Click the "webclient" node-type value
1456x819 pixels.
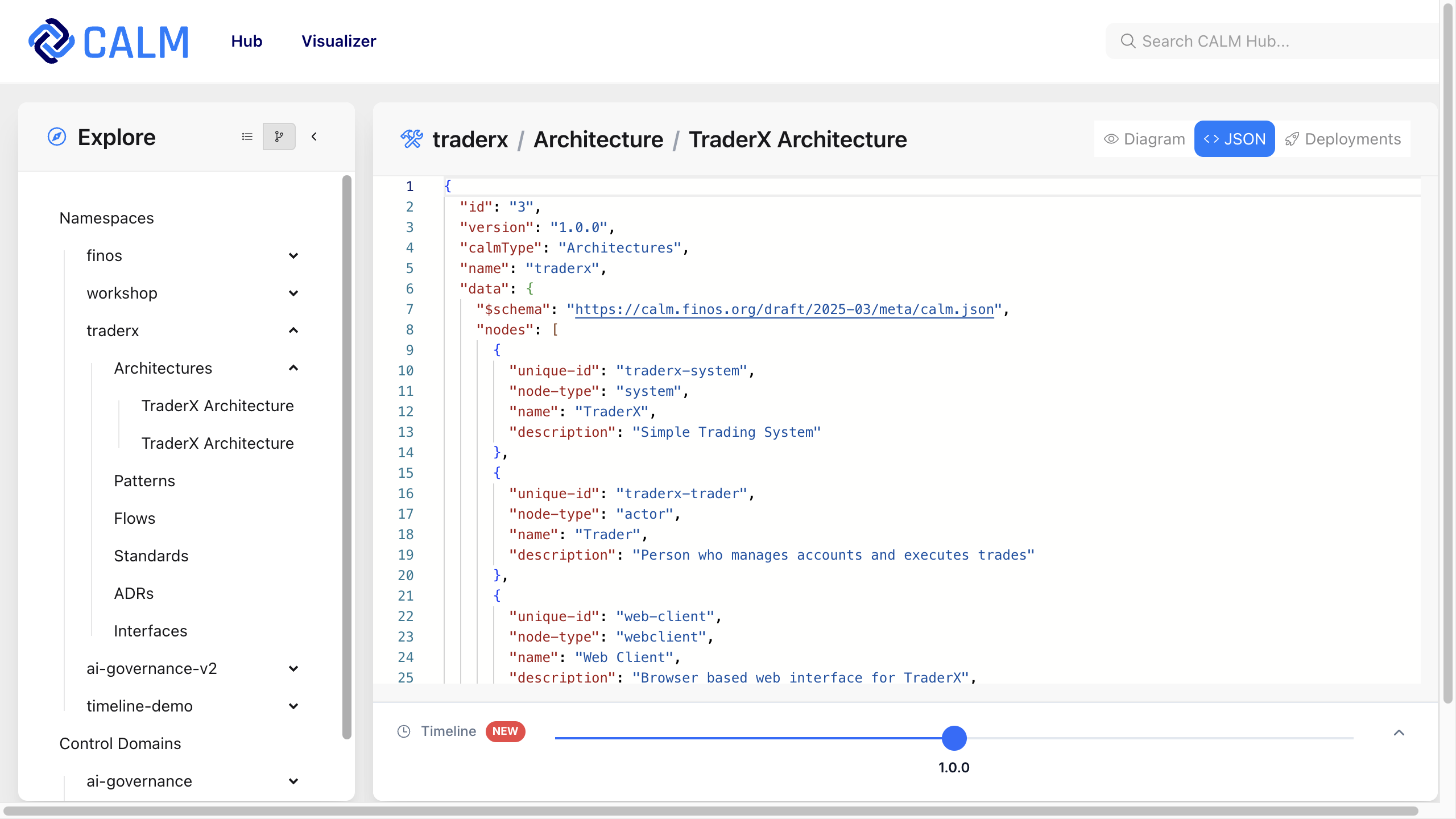pyautogui.click(x=661, y=637)
